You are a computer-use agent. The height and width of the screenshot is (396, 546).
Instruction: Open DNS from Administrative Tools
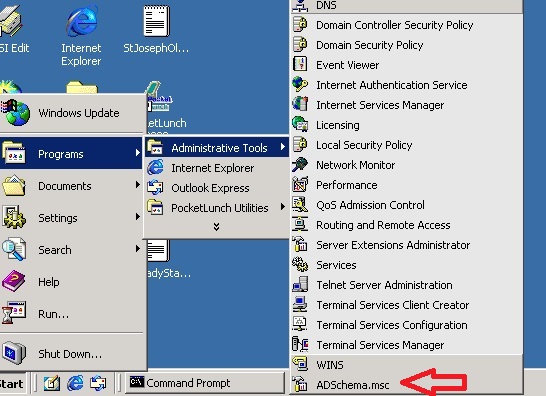click(406, 5)
